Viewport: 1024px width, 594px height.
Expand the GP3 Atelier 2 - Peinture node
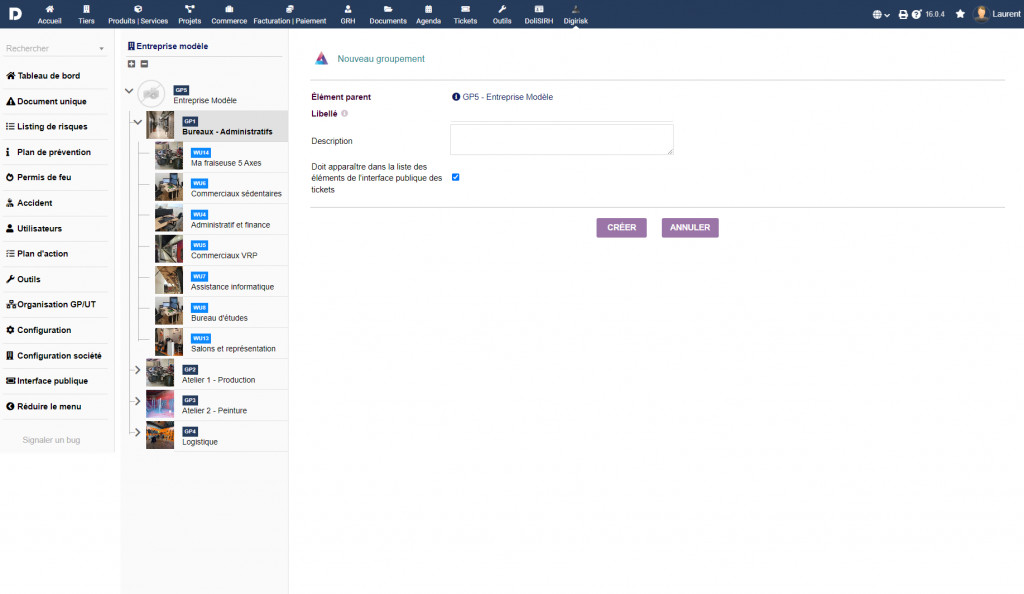137,401
